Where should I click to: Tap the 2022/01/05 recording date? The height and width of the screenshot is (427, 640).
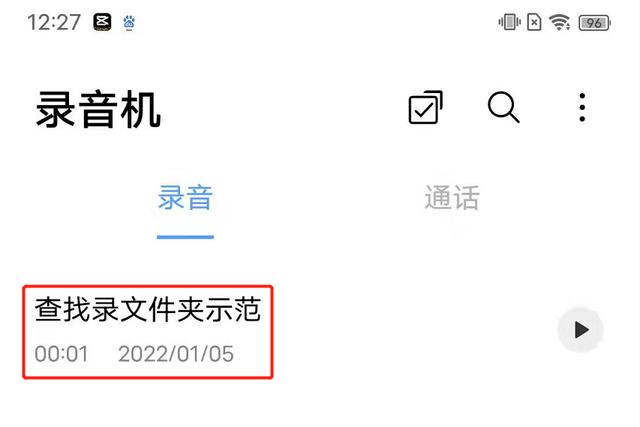tap(176, 354)
